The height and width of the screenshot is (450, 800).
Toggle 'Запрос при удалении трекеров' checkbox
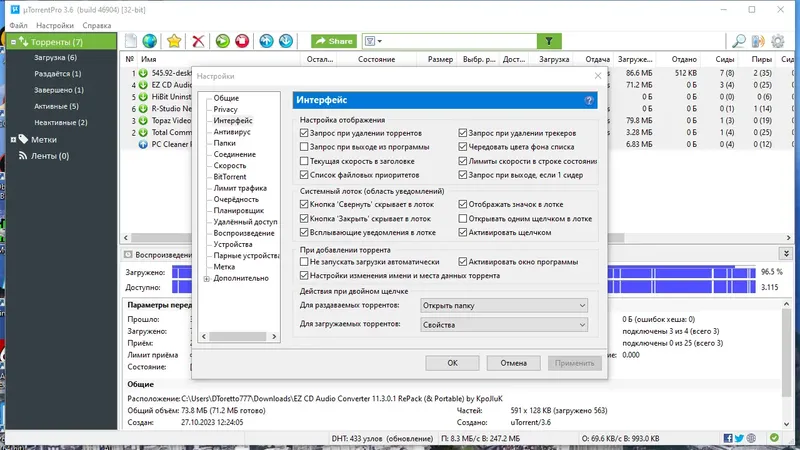coord(463,133)
